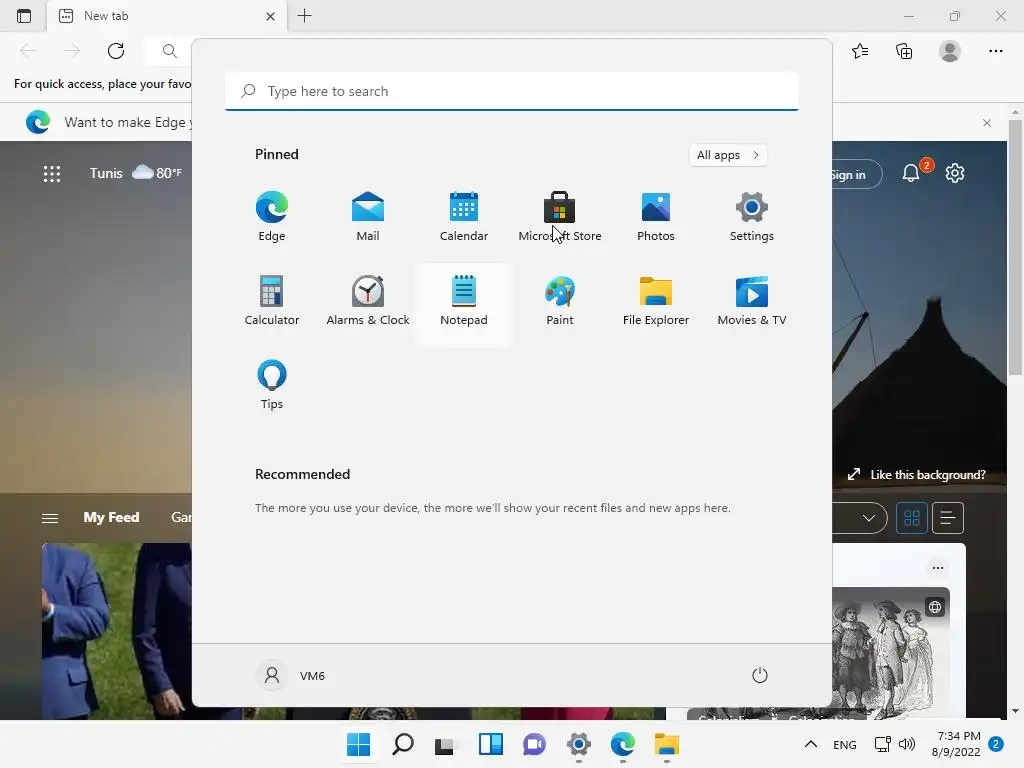Viewport: 1024px width, 768px height.
Task: Open Edge Settings and more menu
Action: pos(995,51)
